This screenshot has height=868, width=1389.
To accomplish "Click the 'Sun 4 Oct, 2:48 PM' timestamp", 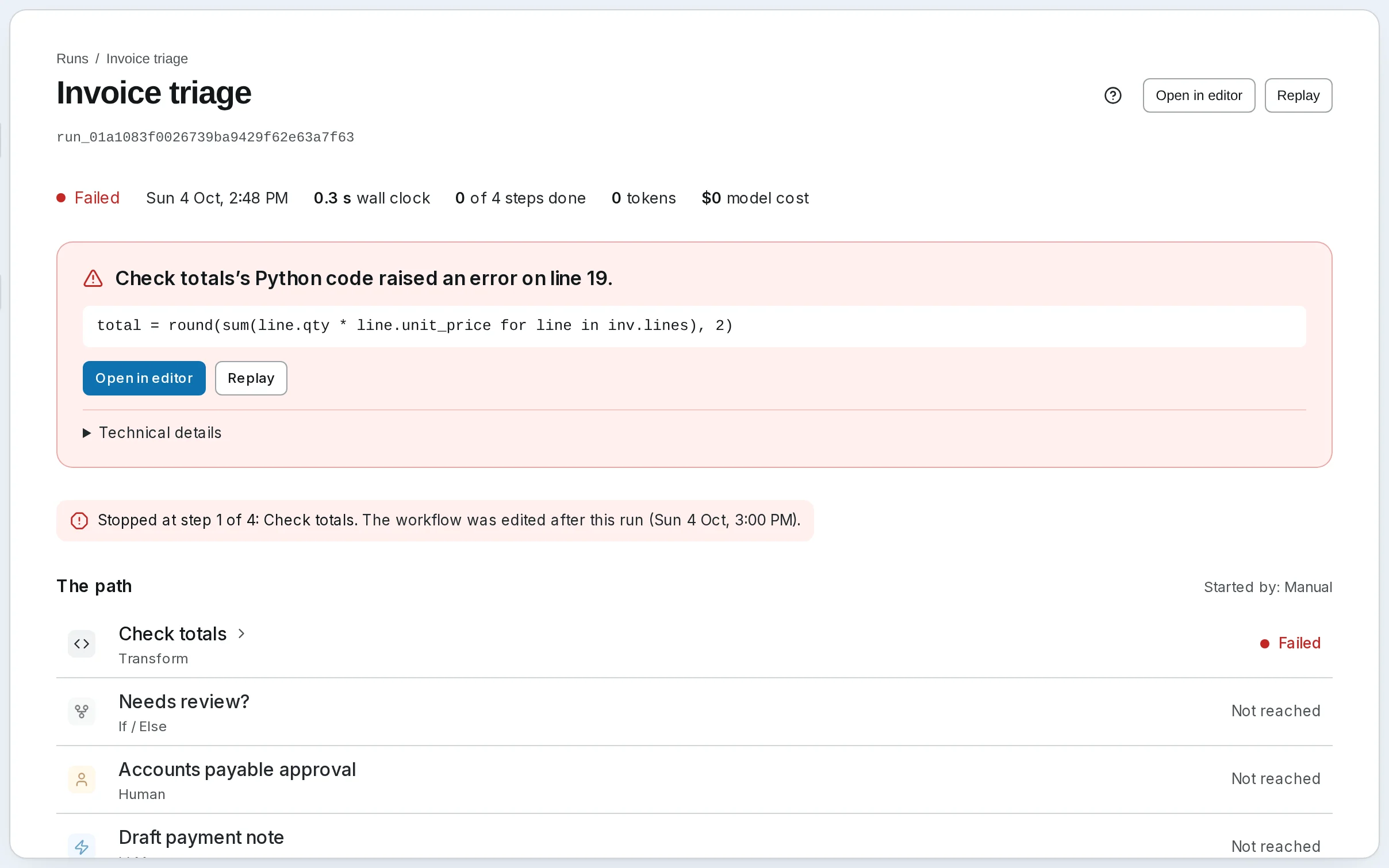I will point(217,198).
